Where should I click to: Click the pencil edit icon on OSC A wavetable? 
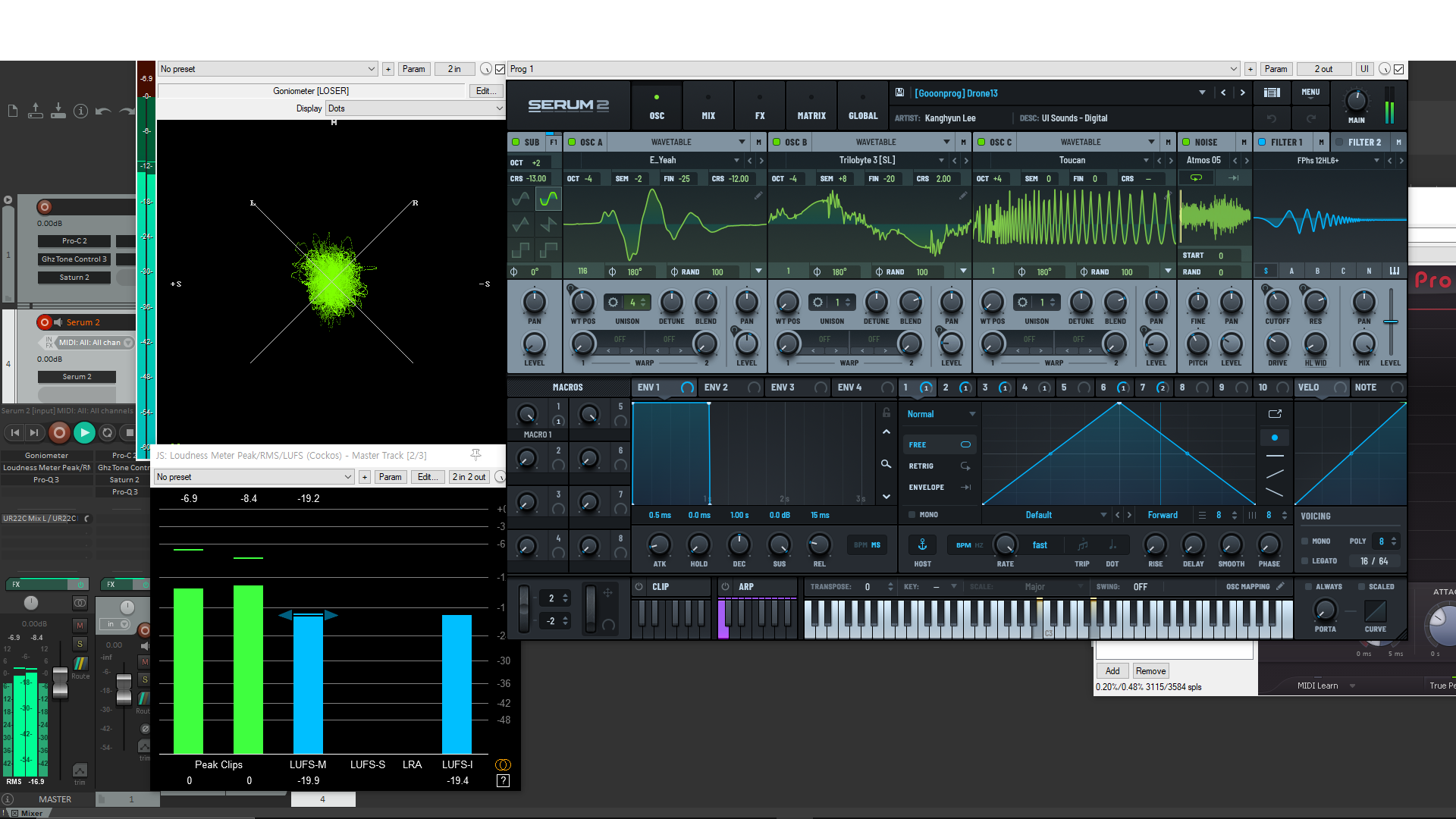click(758, 196)
